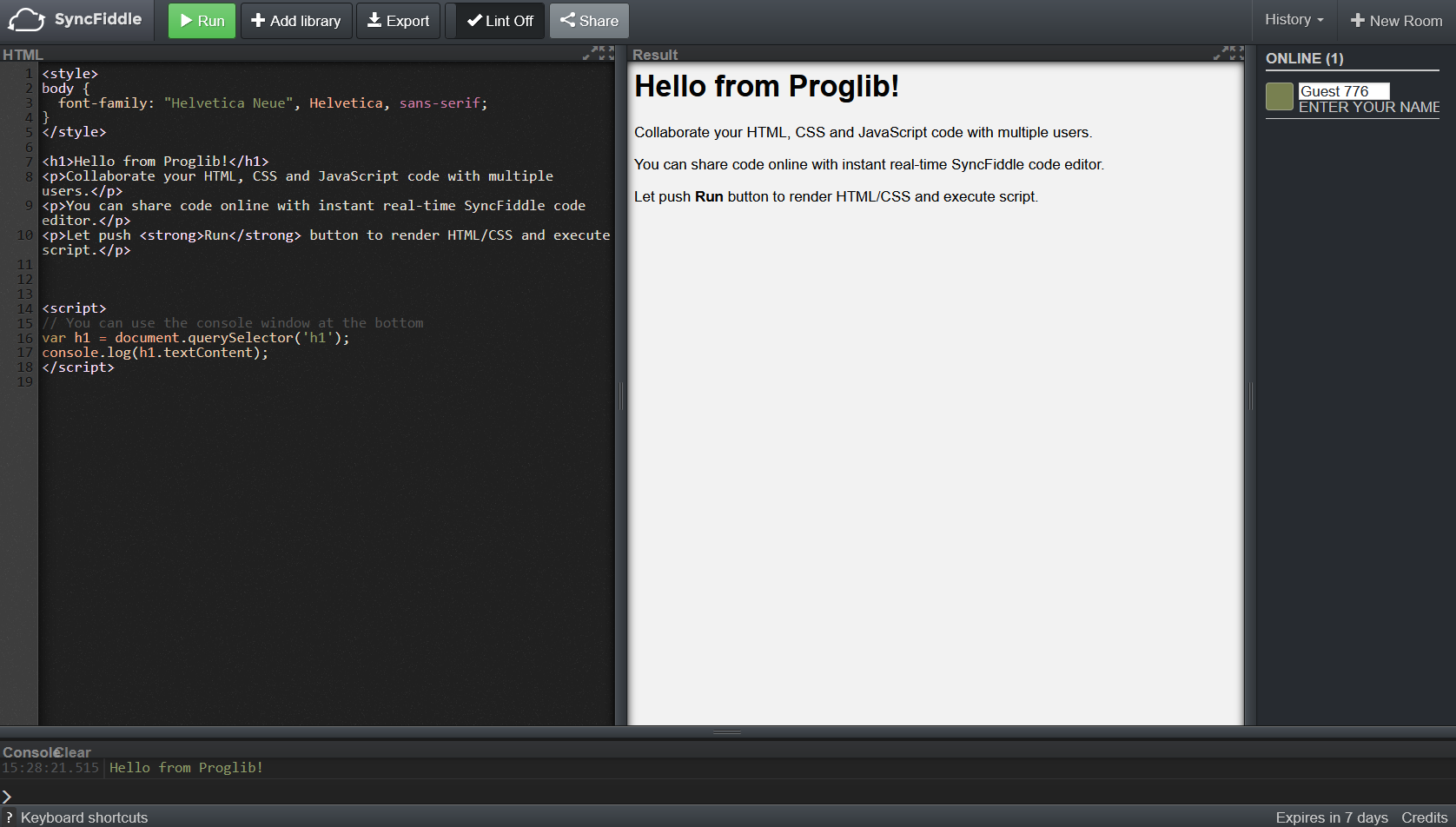This screenshot has height=827, width=1456.
Task: Click the 'Collaborate your HTML' paragraph in Result
Action: click(x=864, y=132)
